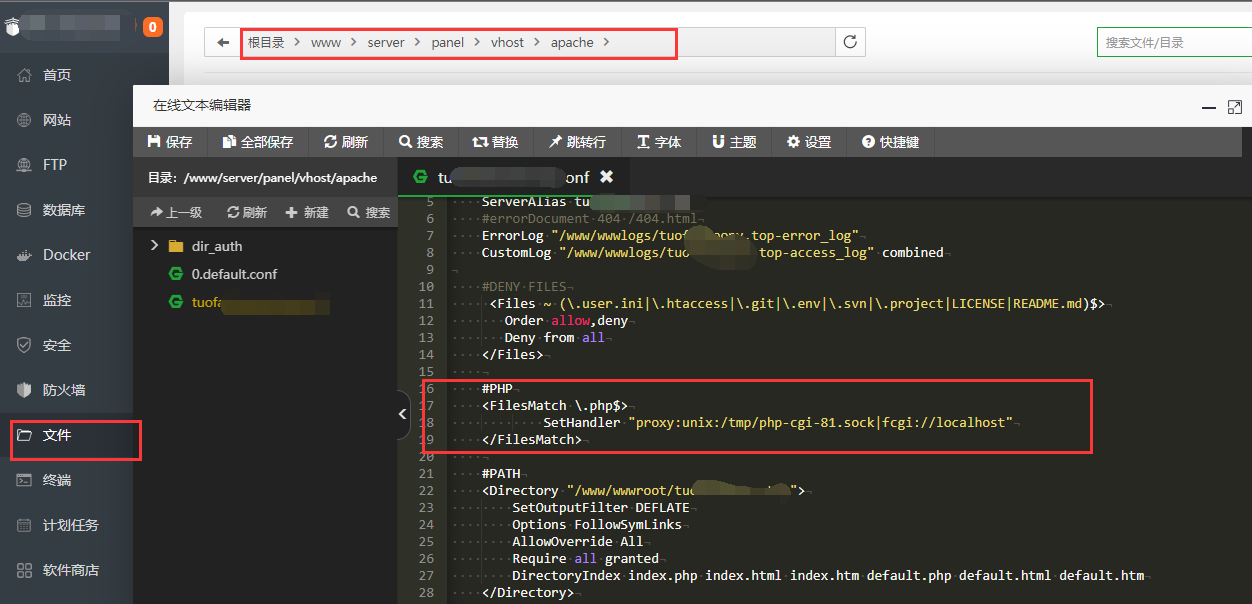The height and width of the screenshot is (604, 1252).
Task: Close the open conf file tab
Action: [606, 177]
